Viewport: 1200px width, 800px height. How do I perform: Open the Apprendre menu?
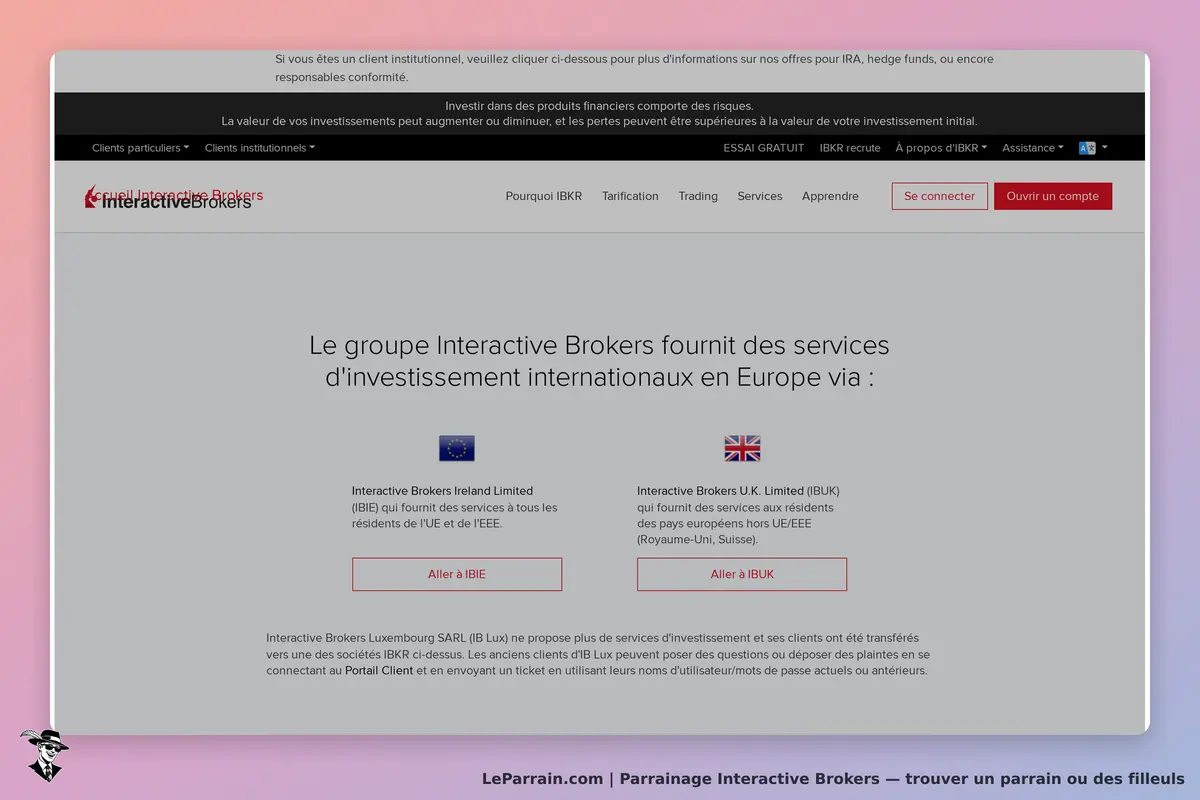tap(830, 196)
